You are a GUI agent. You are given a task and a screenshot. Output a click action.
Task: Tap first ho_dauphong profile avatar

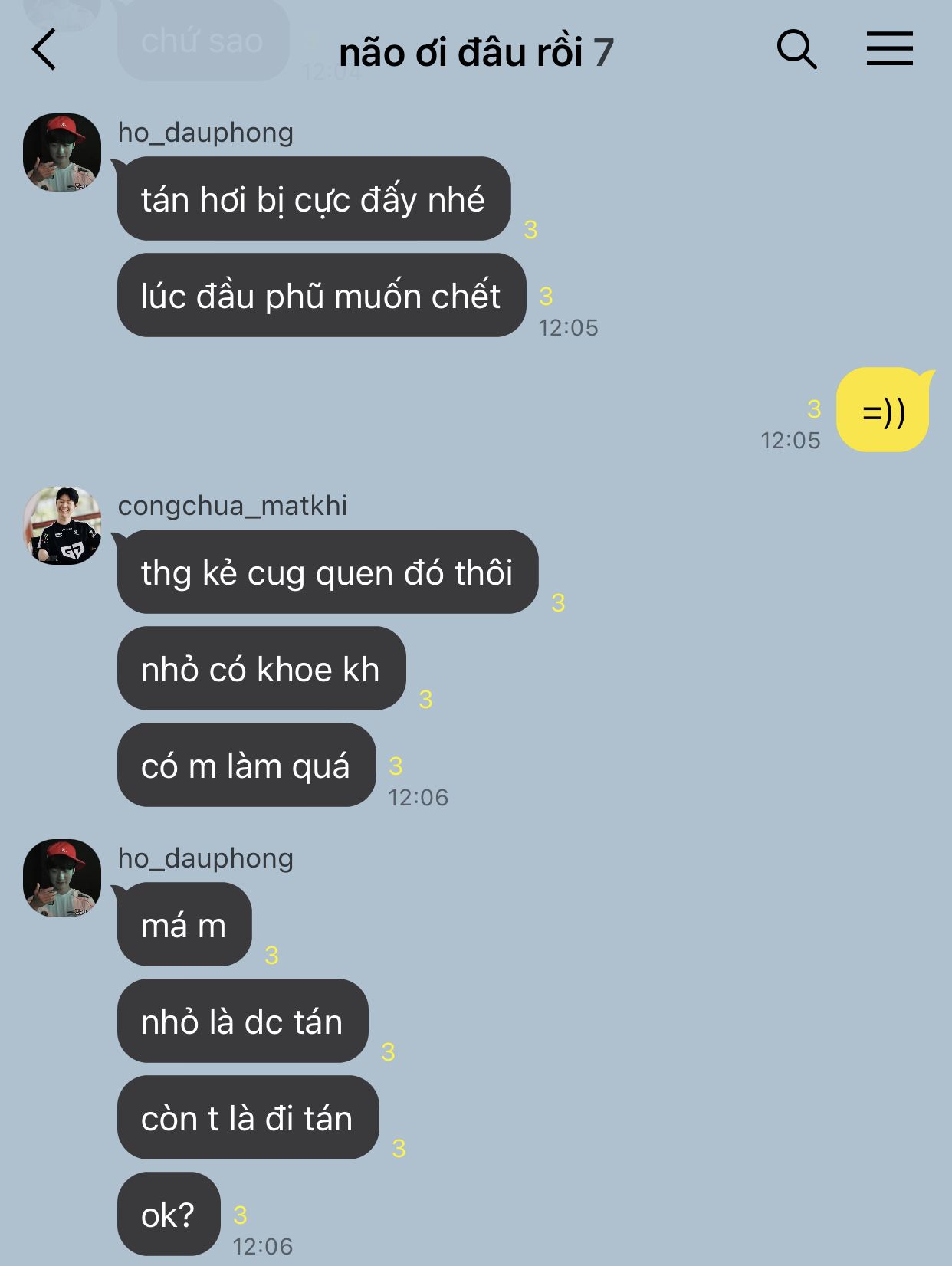coord(62,153)
